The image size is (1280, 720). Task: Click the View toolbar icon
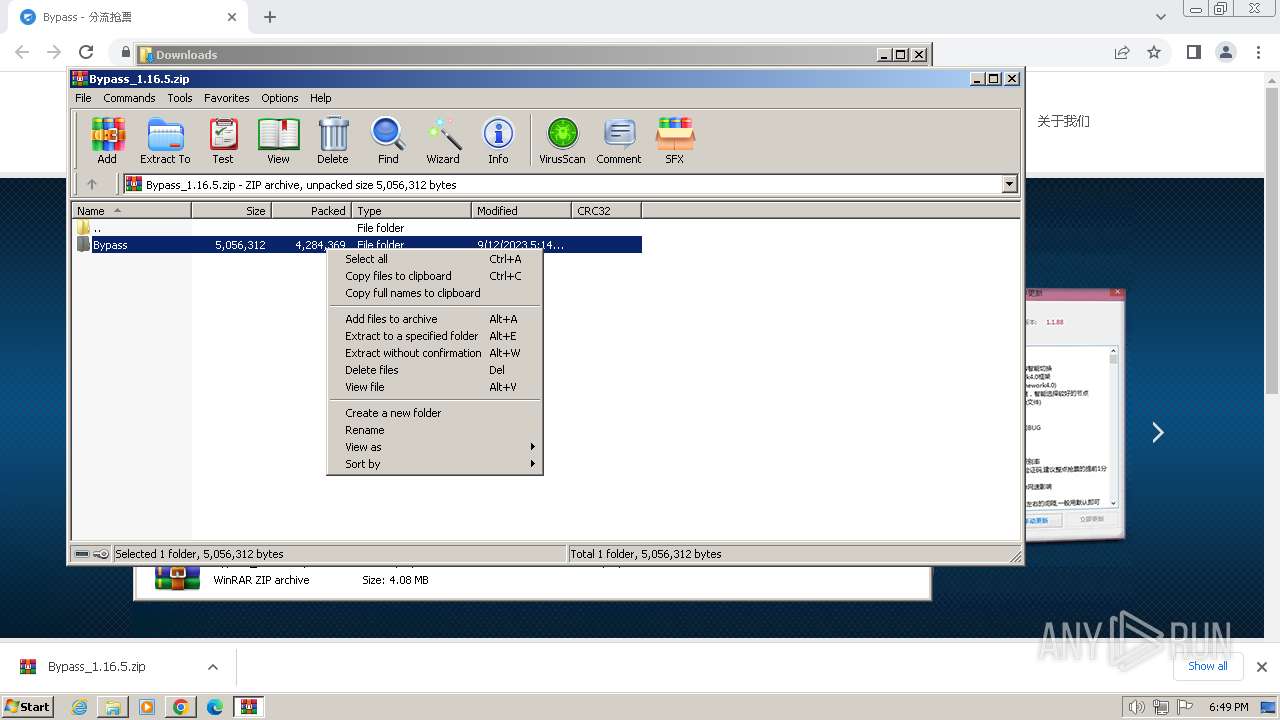(x=278, y=140)
